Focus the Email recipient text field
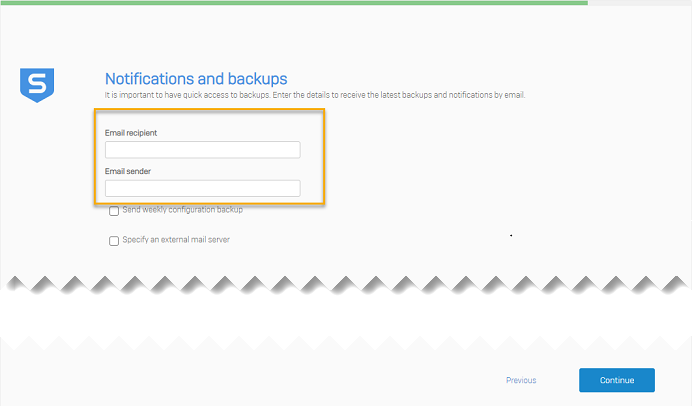The width and height of the screenshot is (692, 406). tap(202, 150)
